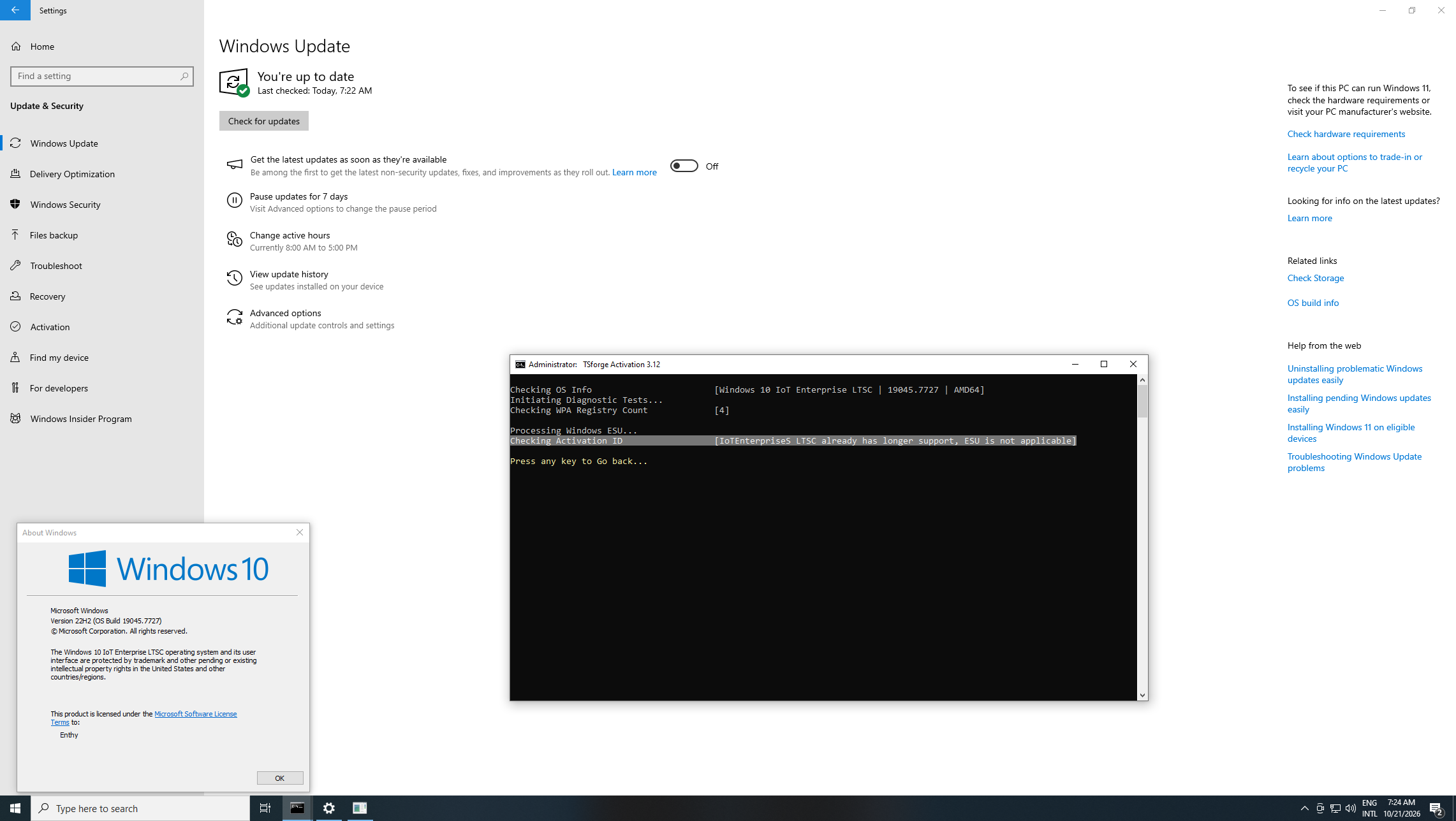The height and width of the screenshot is (821, 1456).
Task: Click OK in About Windows dialog
Action: [x=280, y=778]
